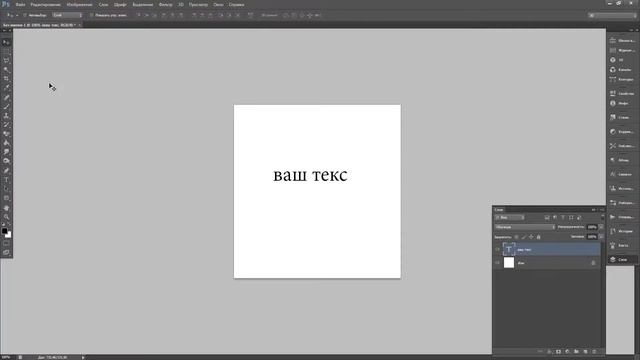Open the Изображение menu
640x360 pixels.
pyautogui.click(x=79, y=4)
